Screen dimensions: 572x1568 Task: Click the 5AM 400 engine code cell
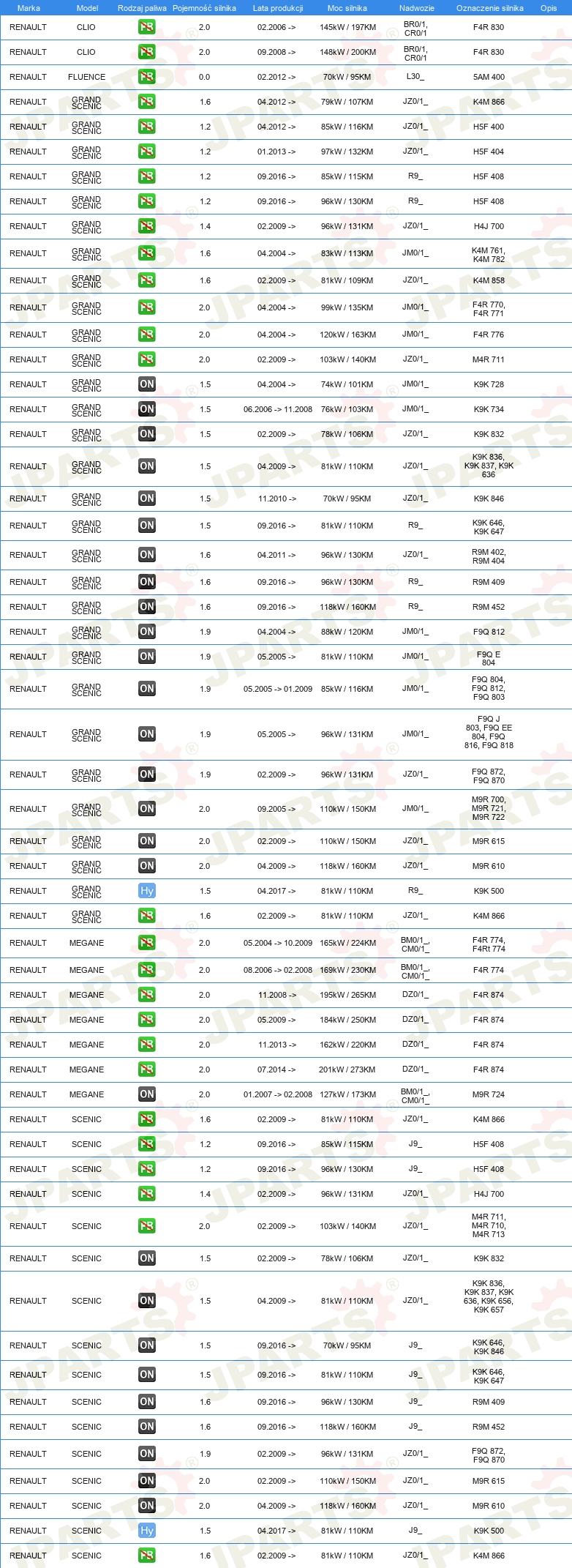(x=489, y=77)
